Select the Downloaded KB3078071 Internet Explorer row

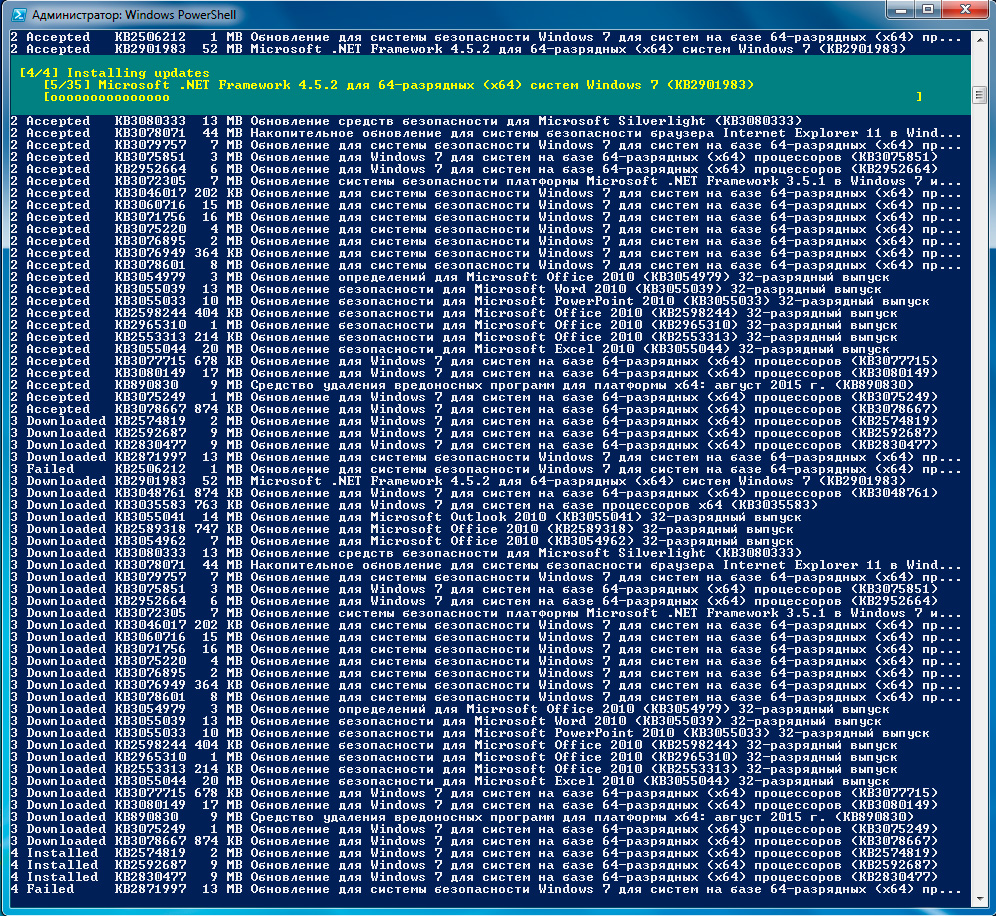point(486,565)
